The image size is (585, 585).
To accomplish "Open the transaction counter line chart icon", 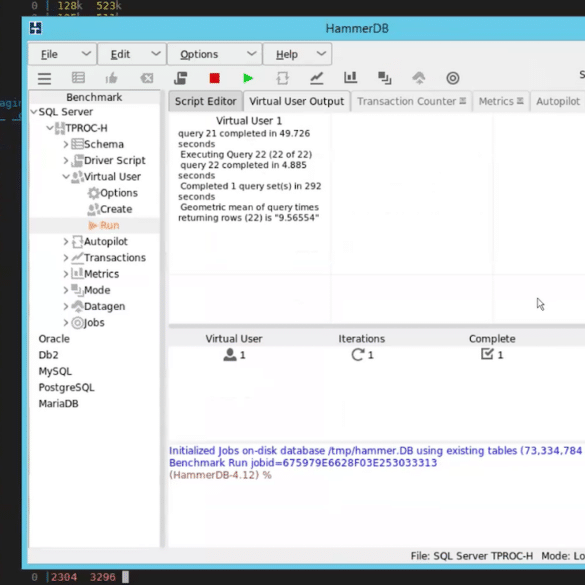I will pos(316,78).
